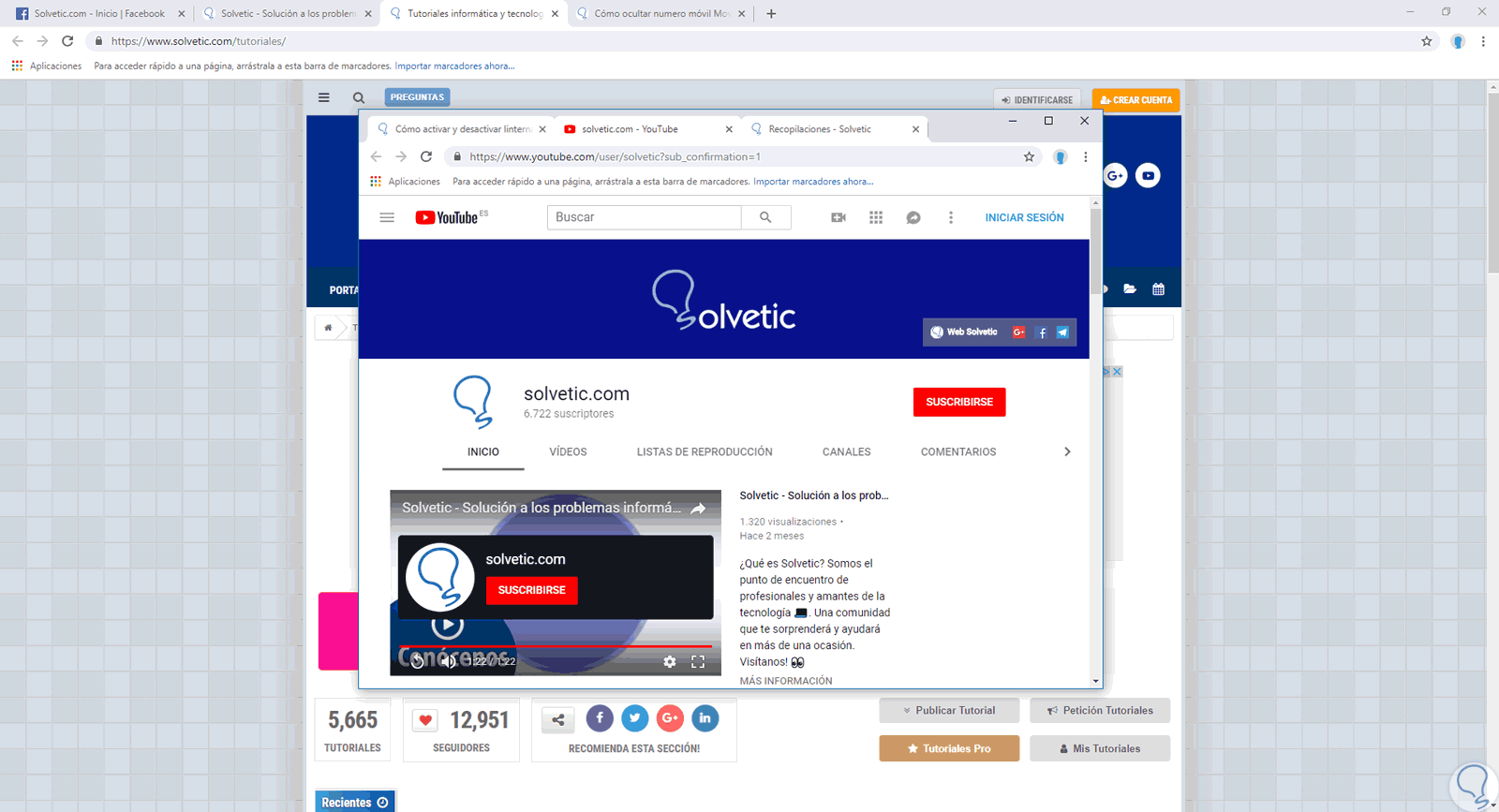
Task: Switch to Cómo activar y desactivar tab
Action: [x=461, y=129]
